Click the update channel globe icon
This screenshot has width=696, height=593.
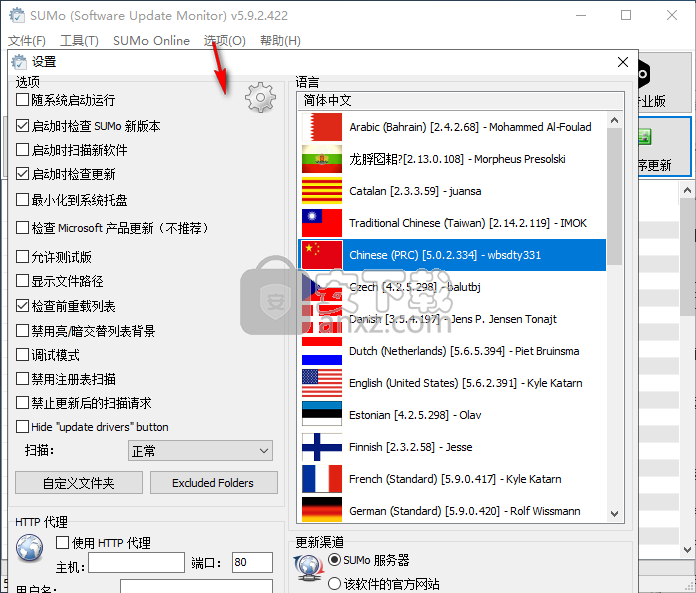point(308,568)
